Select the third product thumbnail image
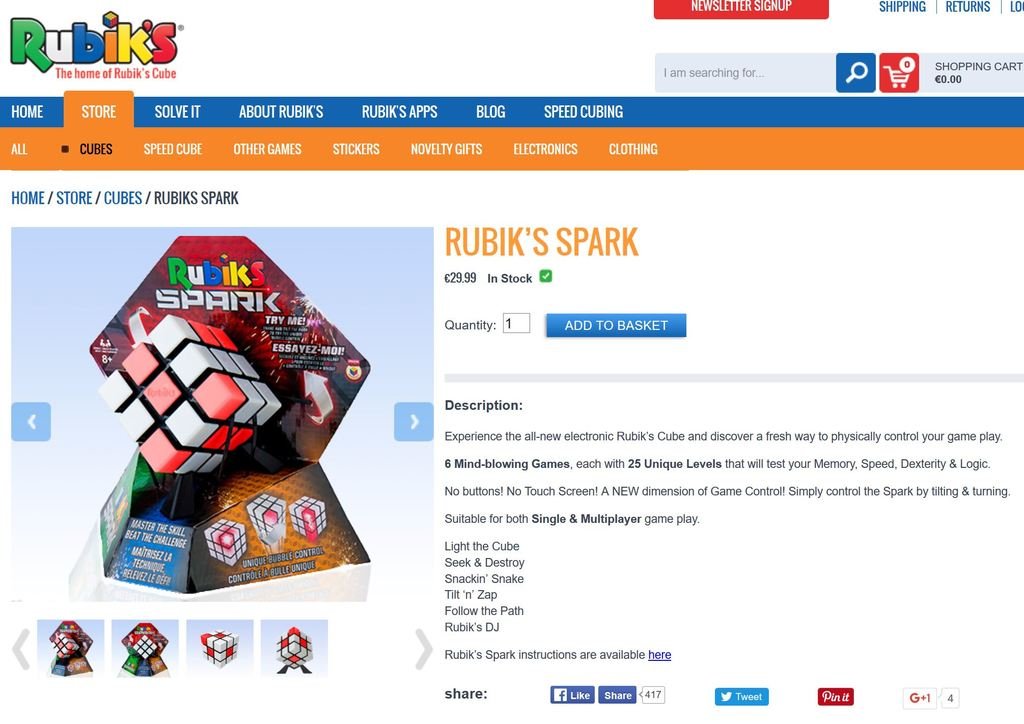The width and height of the screenshot is (1024, 724). point(219,648)
